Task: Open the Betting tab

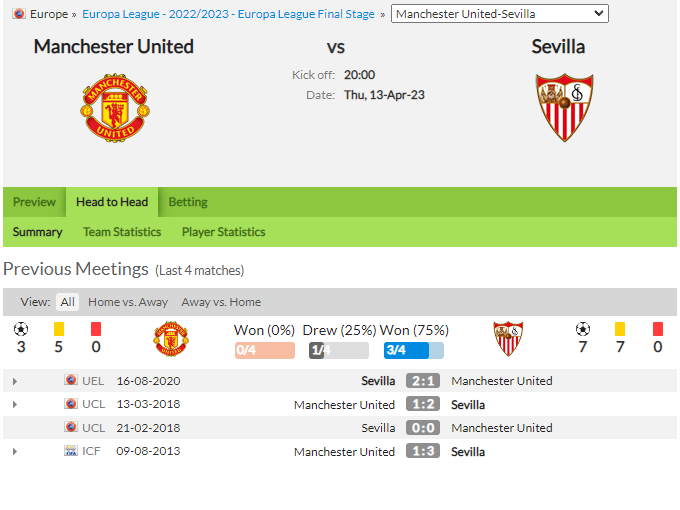Action: 188,202
